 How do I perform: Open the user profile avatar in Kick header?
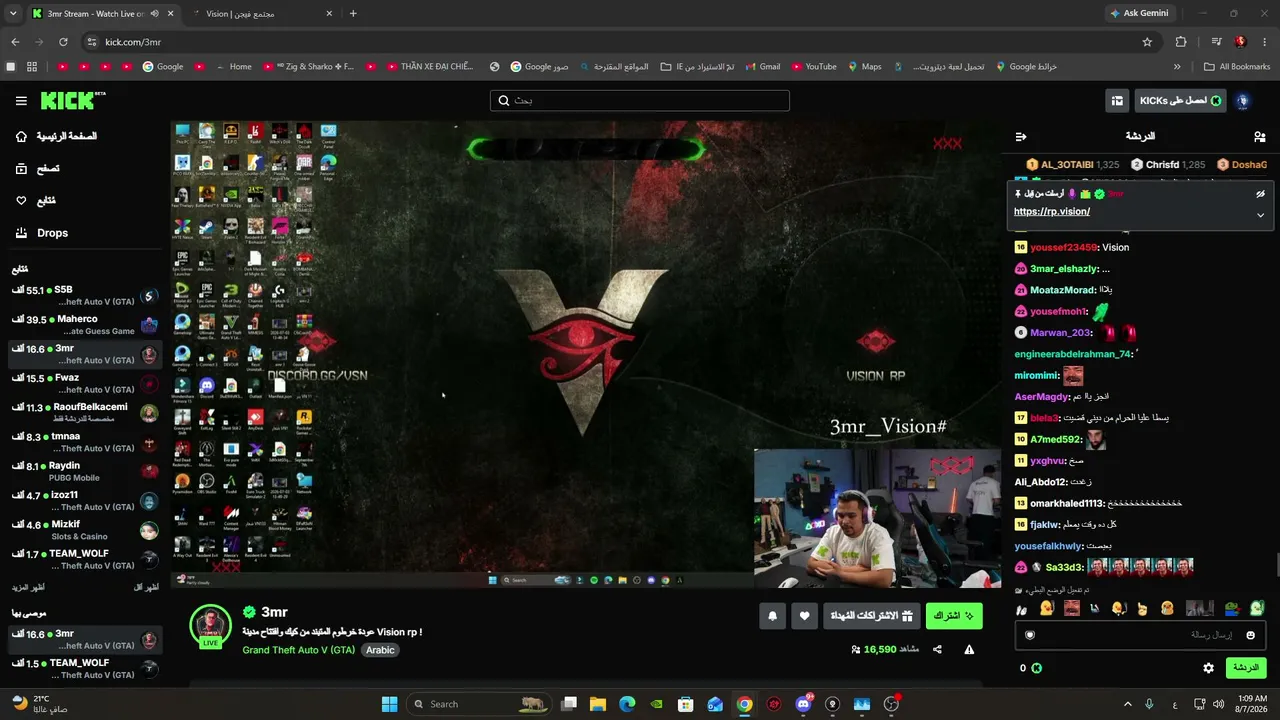[1243, 101]
